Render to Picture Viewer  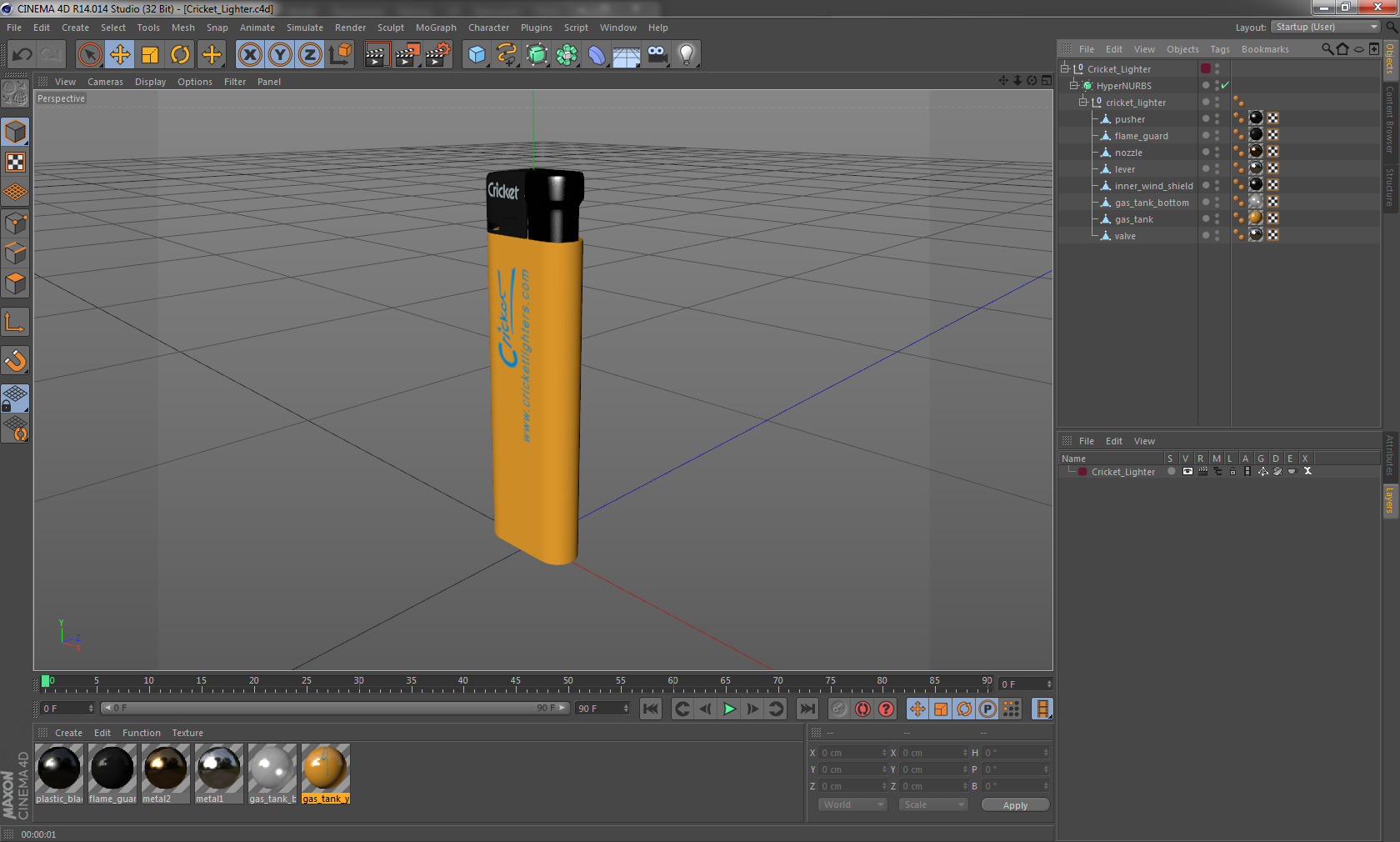pos(407,55)
